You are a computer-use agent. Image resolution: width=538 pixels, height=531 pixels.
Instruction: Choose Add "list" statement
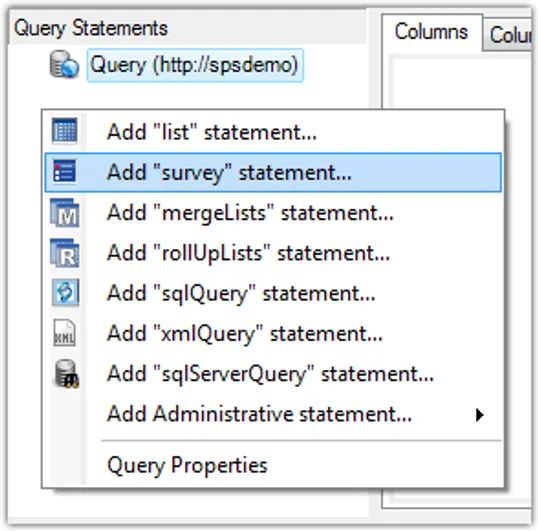[273, 132]
